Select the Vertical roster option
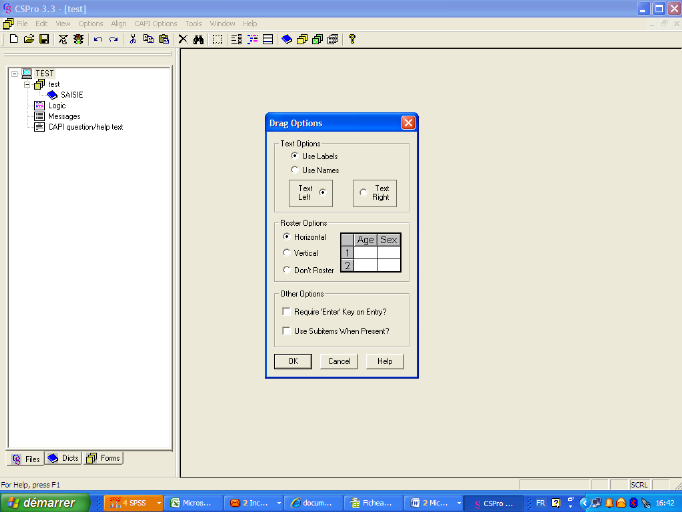This screenshot has height=512, width=682. point(287,253)
